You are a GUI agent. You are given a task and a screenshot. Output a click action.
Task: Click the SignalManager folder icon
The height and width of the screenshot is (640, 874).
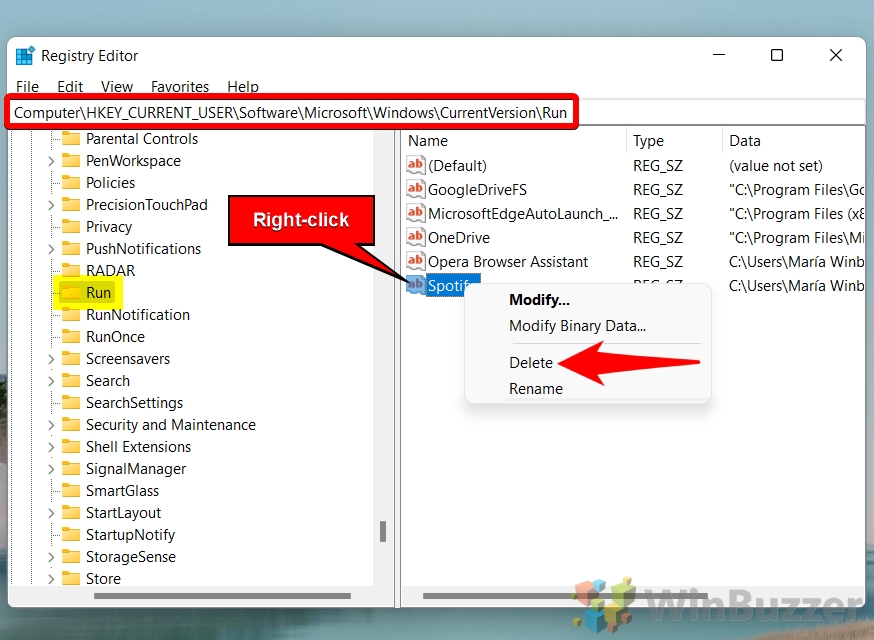[71, 468]
